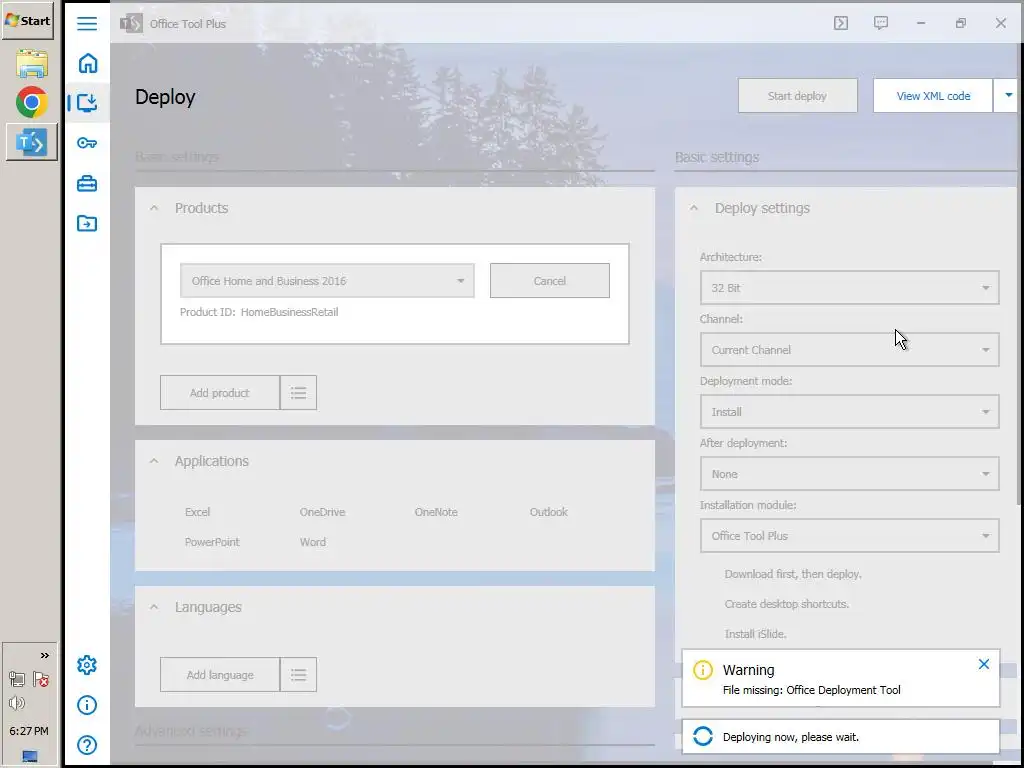Click the volume speaker tray icon
The image size is (1024, 768).
click(x=17, y=703)
